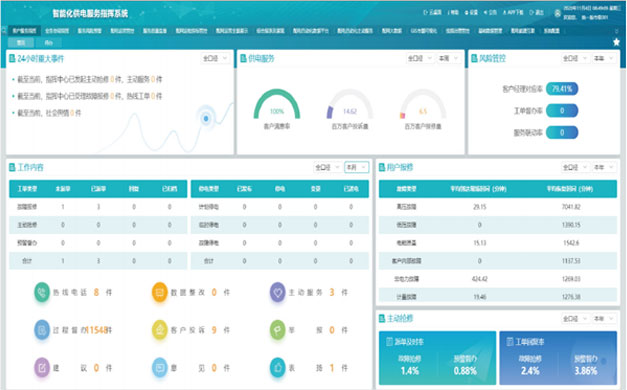Click the small icon at the menu bar's right end
The width and height of the screenshot is (627, 390).
pyautogui.click(x=616, y=31)
